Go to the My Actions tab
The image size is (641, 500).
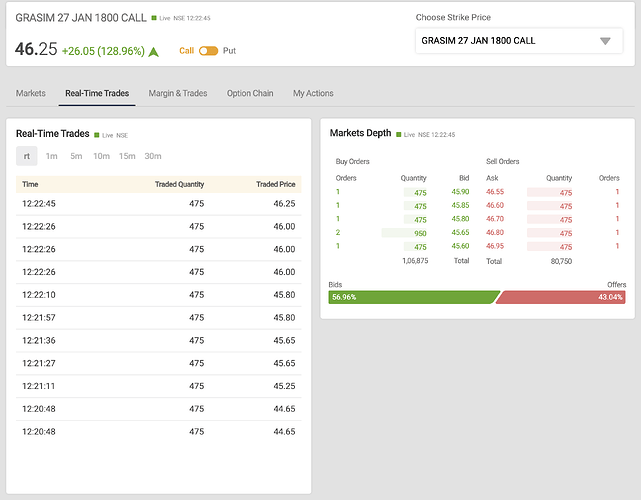pos(313,93)
